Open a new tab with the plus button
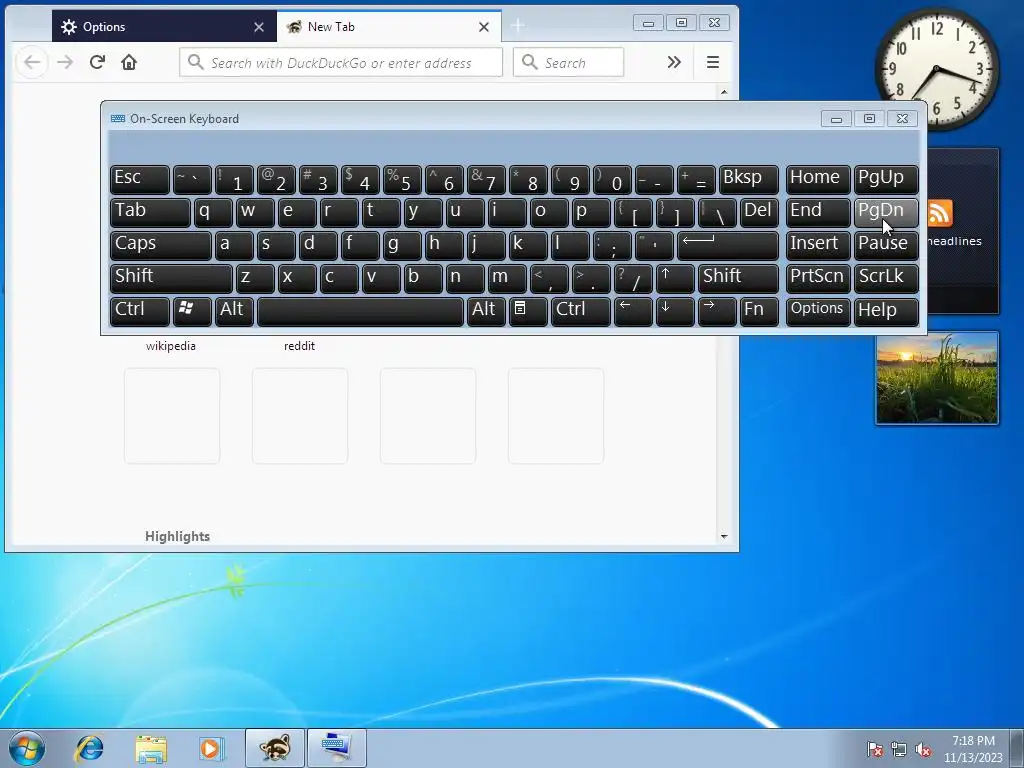Image resolution: width=1024 pixels, height=768 pixels. [518, 26]
